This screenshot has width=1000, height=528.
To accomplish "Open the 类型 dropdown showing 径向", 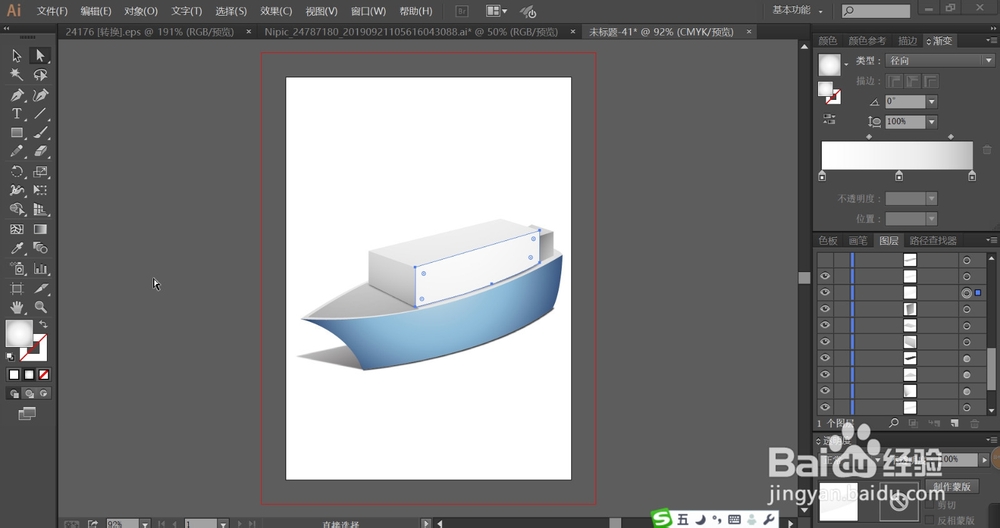I will click(x=939, y=61).
